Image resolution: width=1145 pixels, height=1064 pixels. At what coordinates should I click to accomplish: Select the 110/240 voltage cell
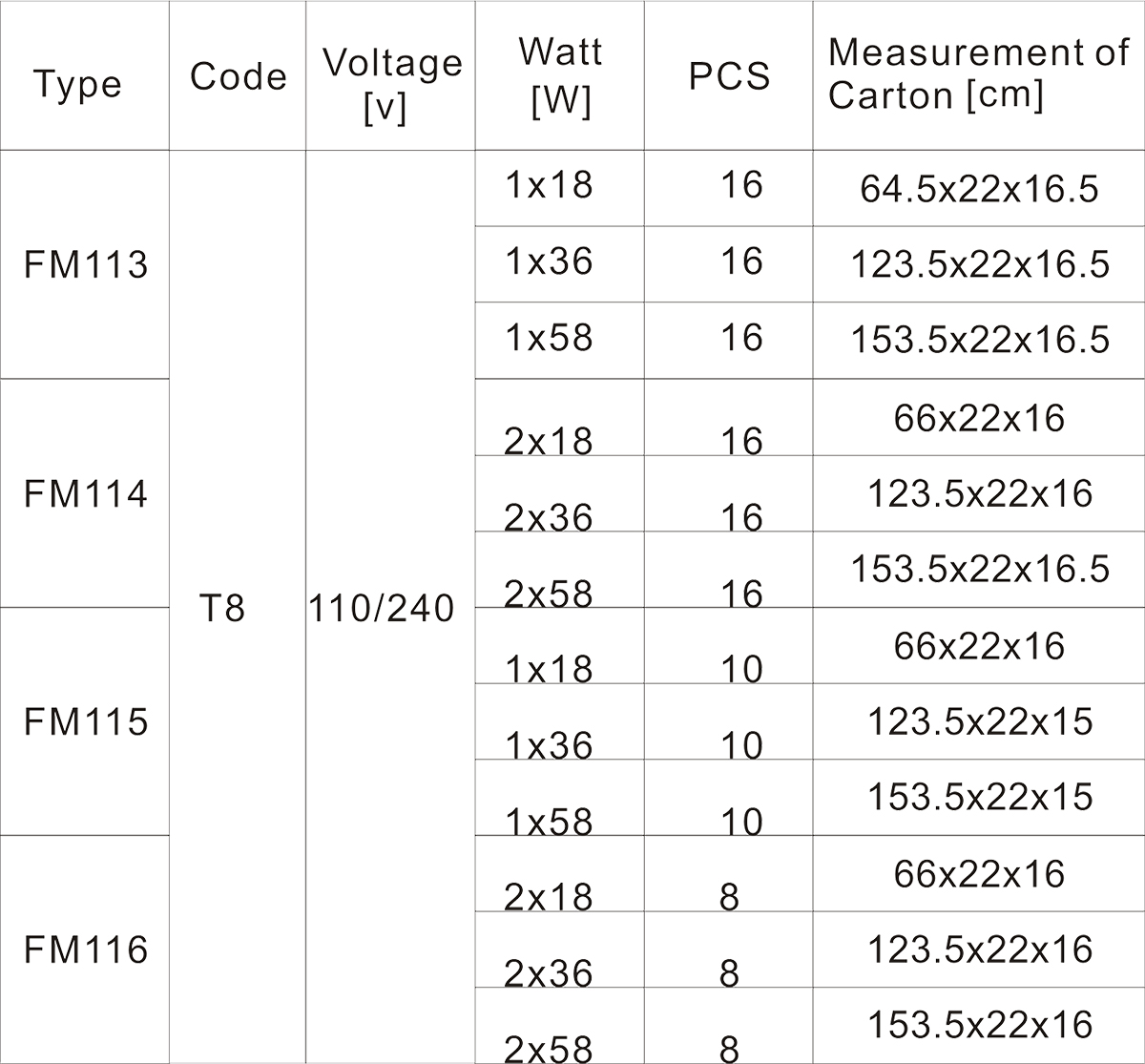(382, 608)
